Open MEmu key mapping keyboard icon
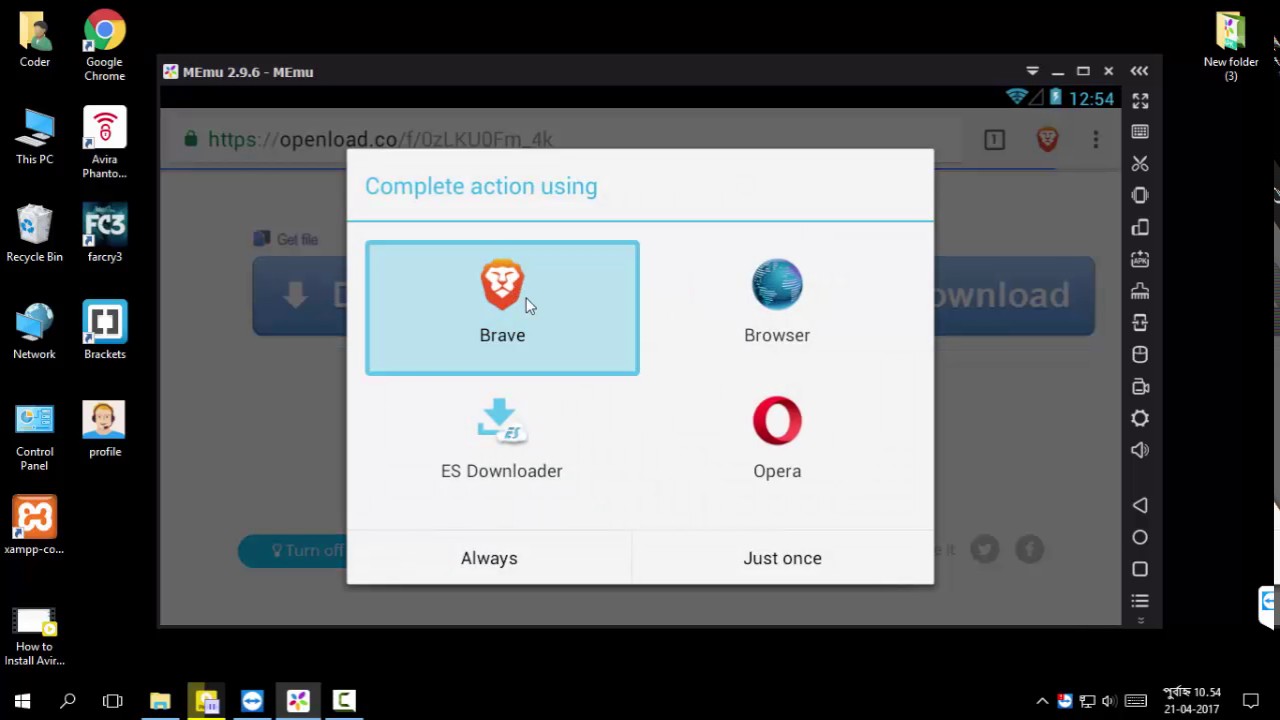1280x720 pixels. click(1140, 132)
